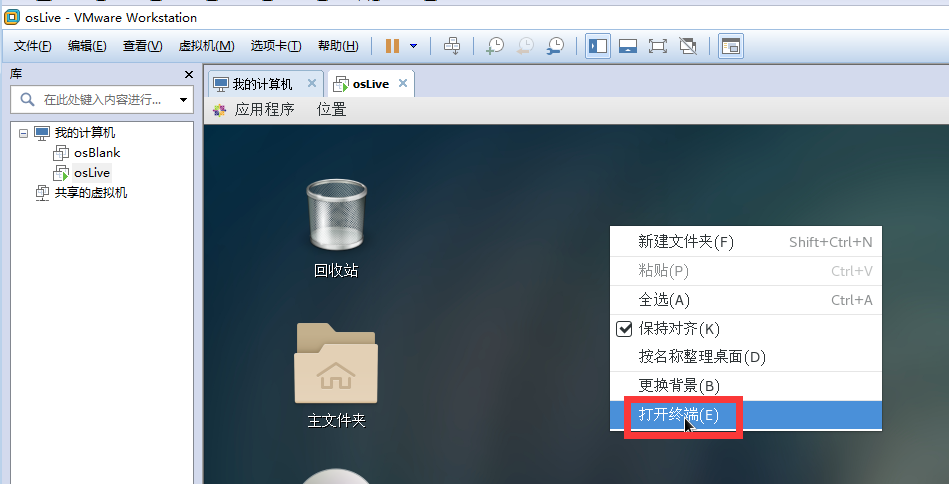The height and width of the screenshot is (484, 949).
Task: Toggle the thumbnail bar icon
Action: tap(628, 46)
